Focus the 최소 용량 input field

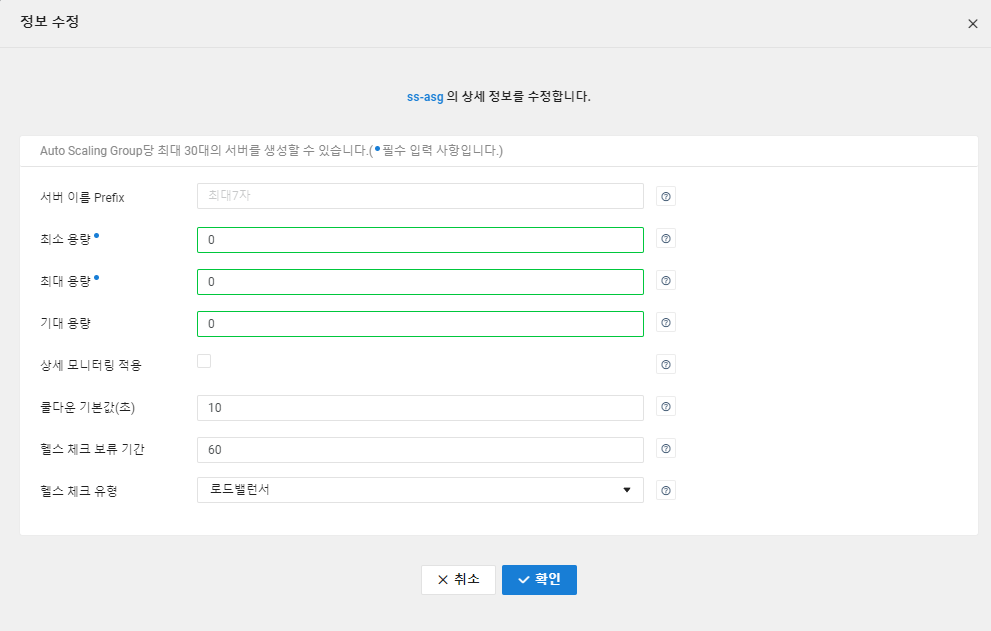(420, 240)
